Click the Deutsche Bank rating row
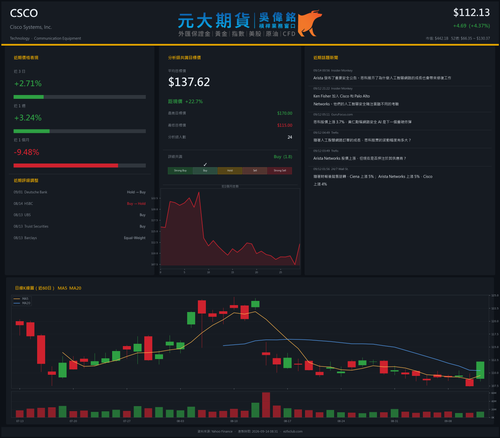The image size is (500, 438). coord(79,192)
